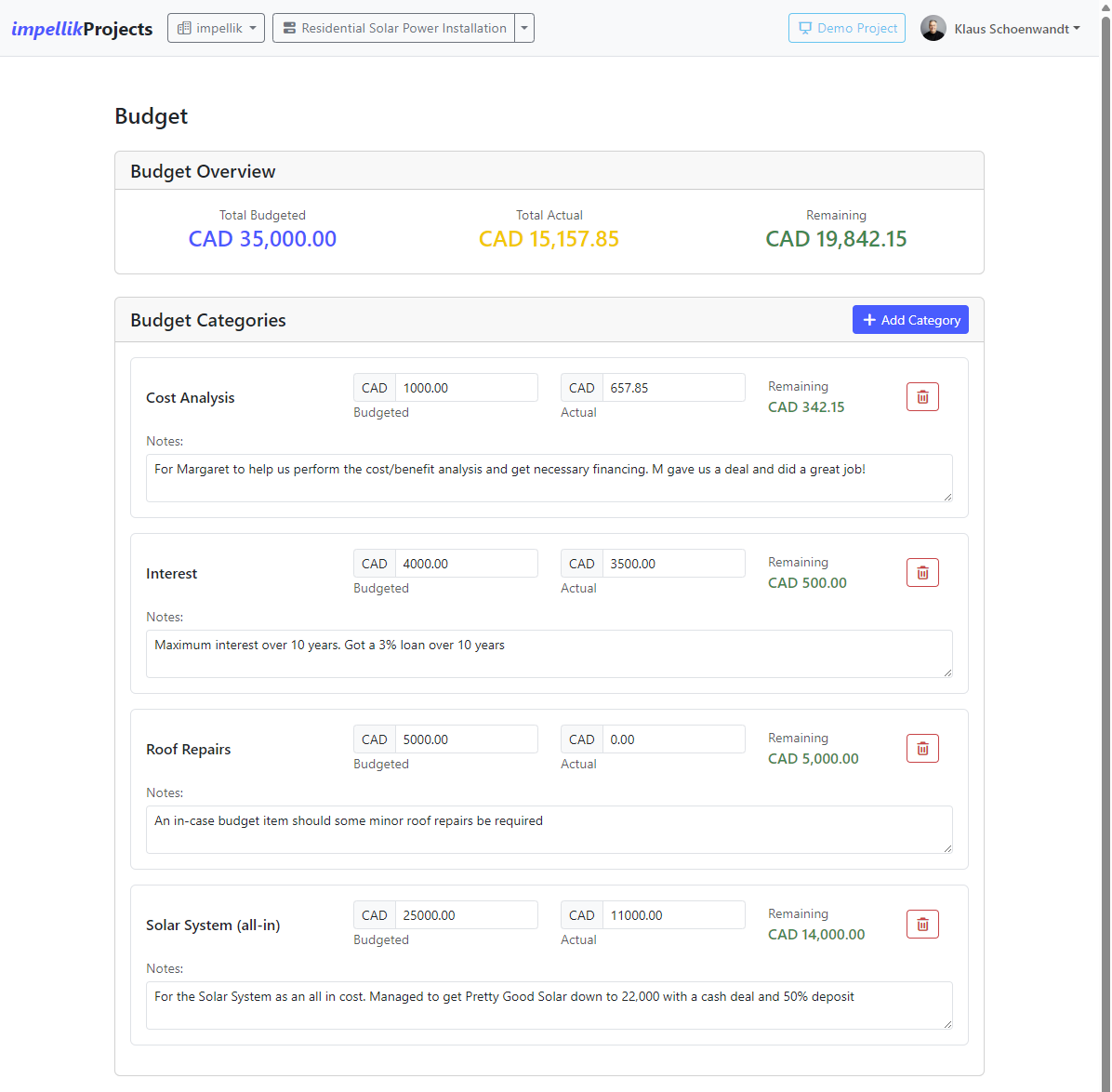The height and width of the screenshot is (1092, 1112).
Task: Edit the Roof Repairs notes textarea
Action: 549,830
